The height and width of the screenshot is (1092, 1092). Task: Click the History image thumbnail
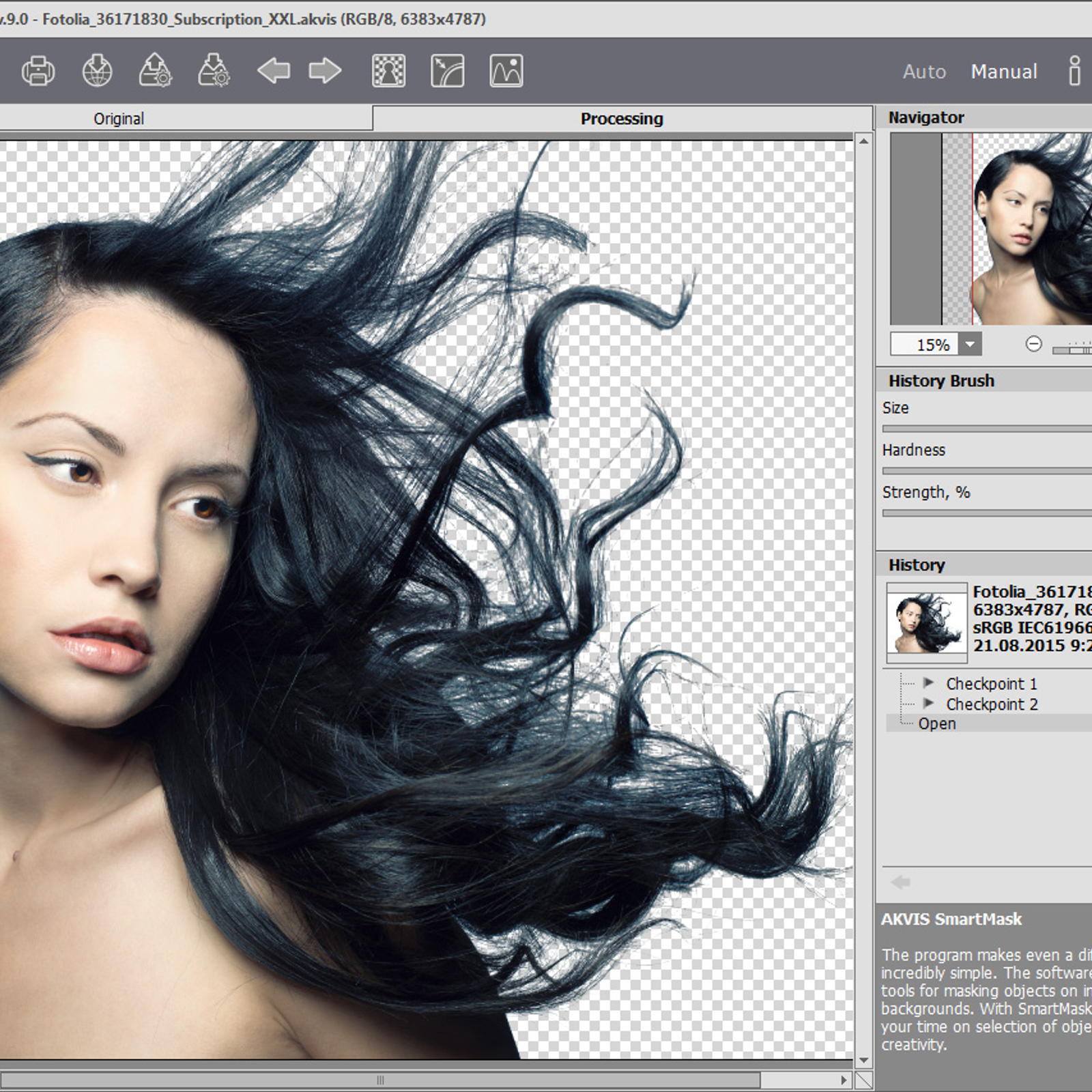pyautogui.click(x=927, y=622)
